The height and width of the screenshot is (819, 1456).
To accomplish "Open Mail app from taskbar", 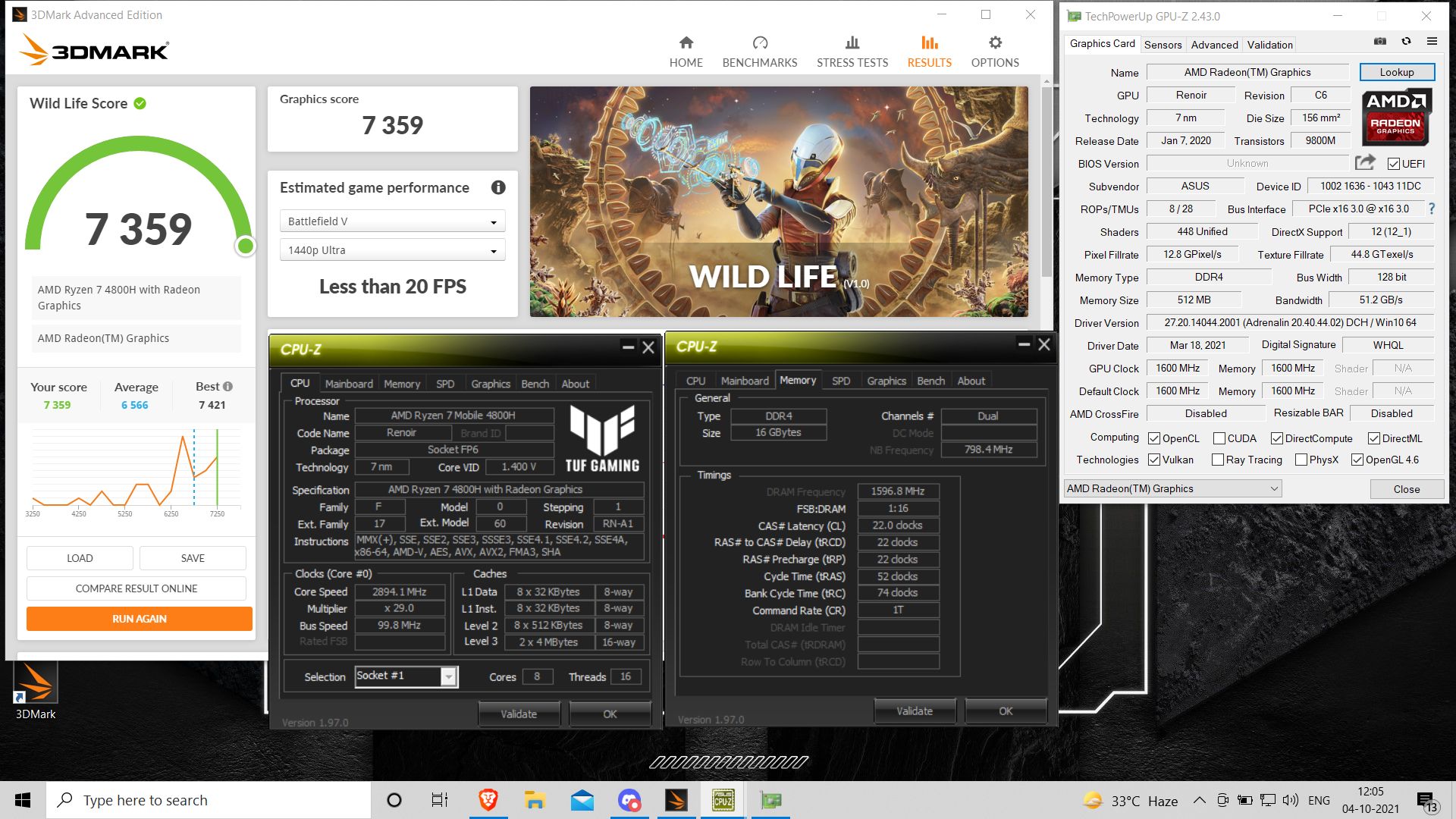I will (582, 800).
